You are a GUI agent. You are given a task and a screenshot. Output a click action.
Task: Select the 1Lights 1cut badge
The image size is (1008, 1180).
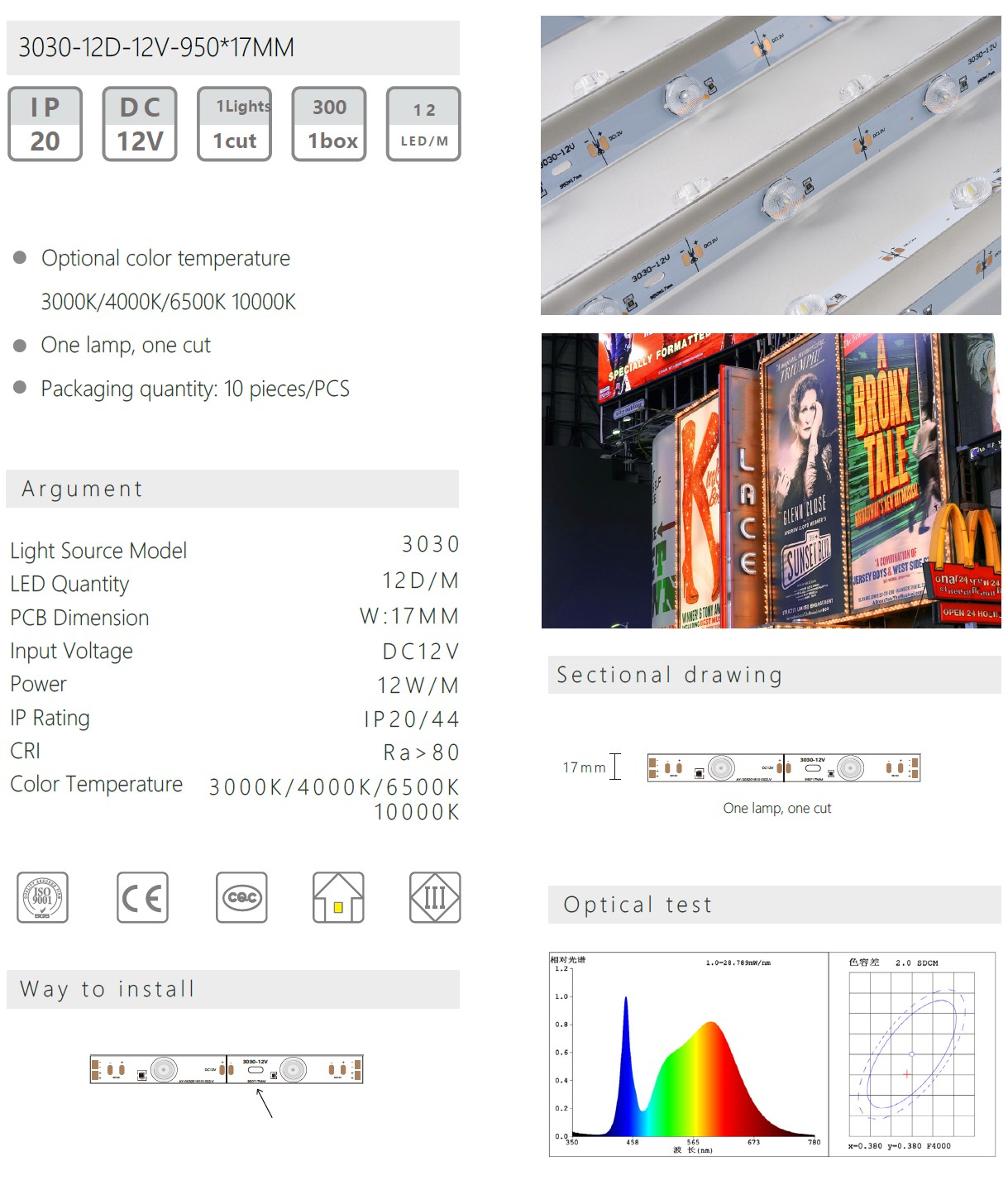coord(235,124)
